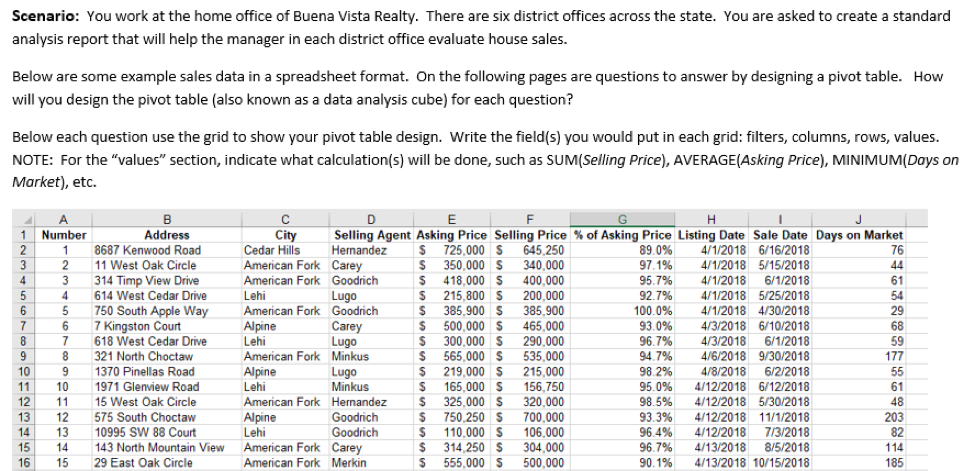
Task: Select column header I
Action: coord(780,219)
